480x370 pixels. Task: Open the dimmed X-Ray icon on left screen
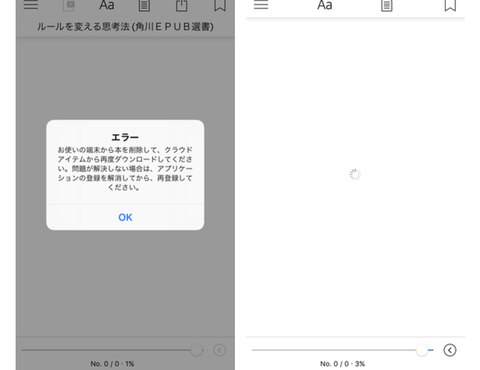point(69,5)
